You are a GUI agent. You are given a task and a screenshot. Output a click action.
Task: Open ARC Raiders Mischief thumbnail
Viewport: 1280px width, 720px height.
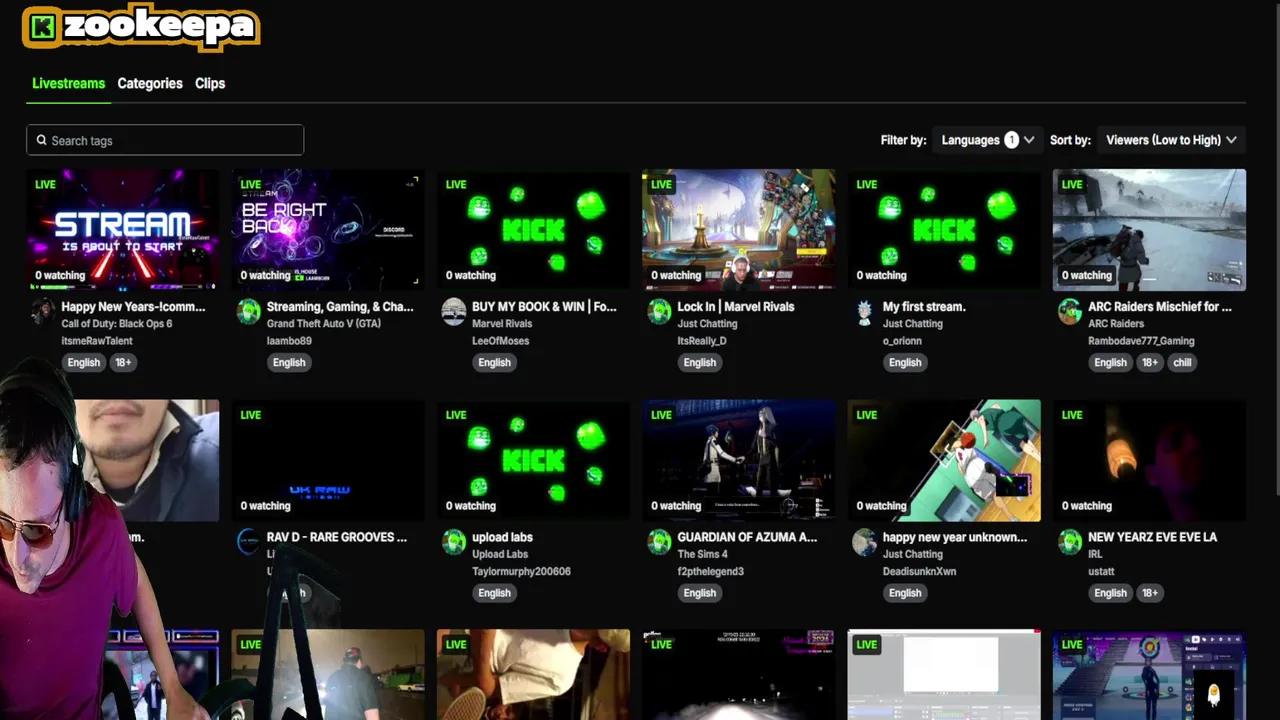tap(1149, 230)
